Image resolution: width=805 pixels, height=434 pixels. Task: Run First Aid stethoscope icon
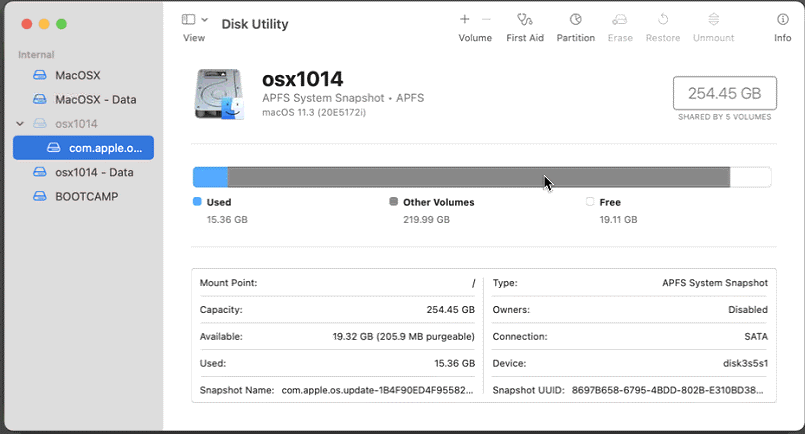(x=524, y=20)
